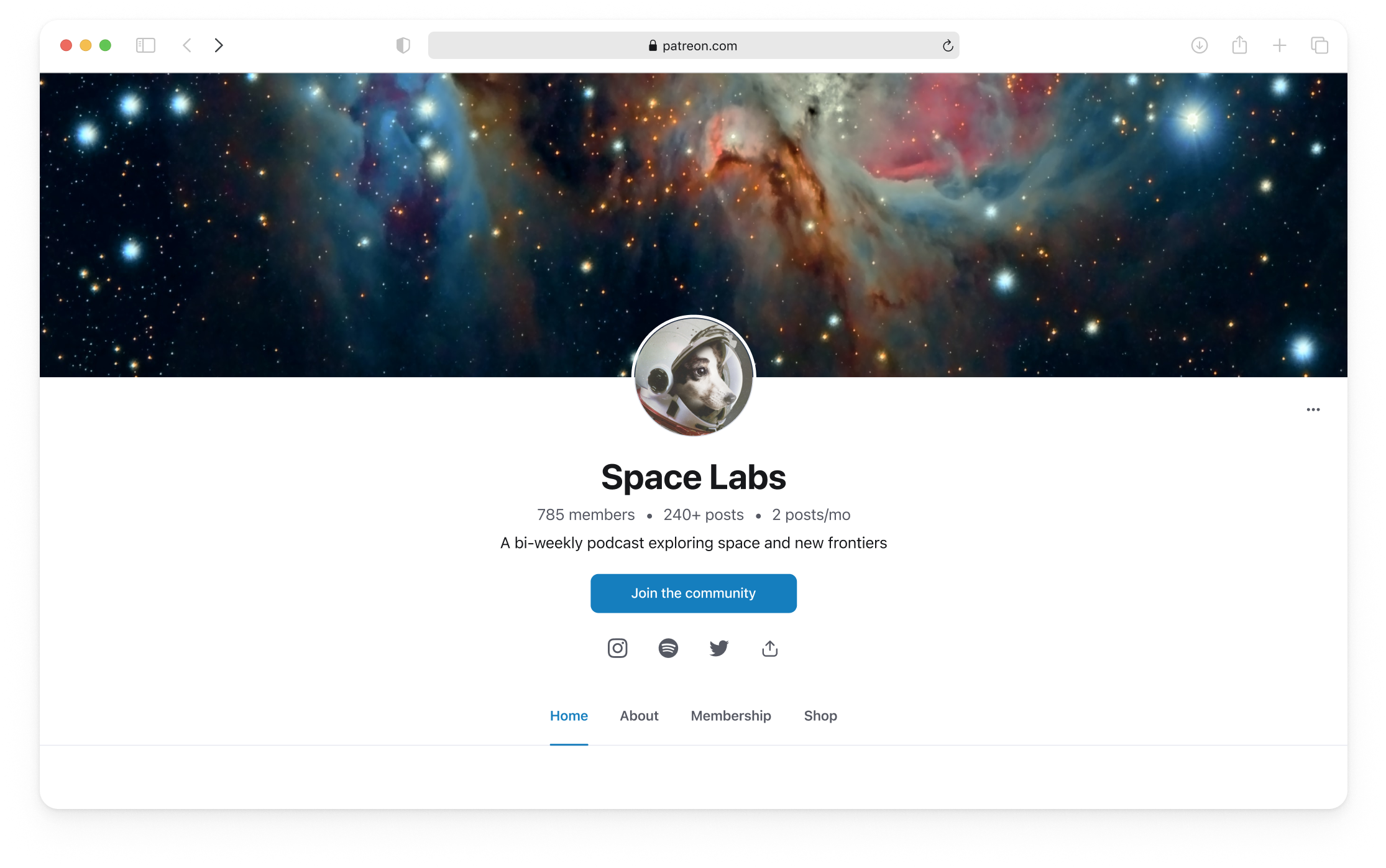This screenshot has width=1386, height=868.
Task: Open the Spotify profile icon
Action: coord(668,648)
